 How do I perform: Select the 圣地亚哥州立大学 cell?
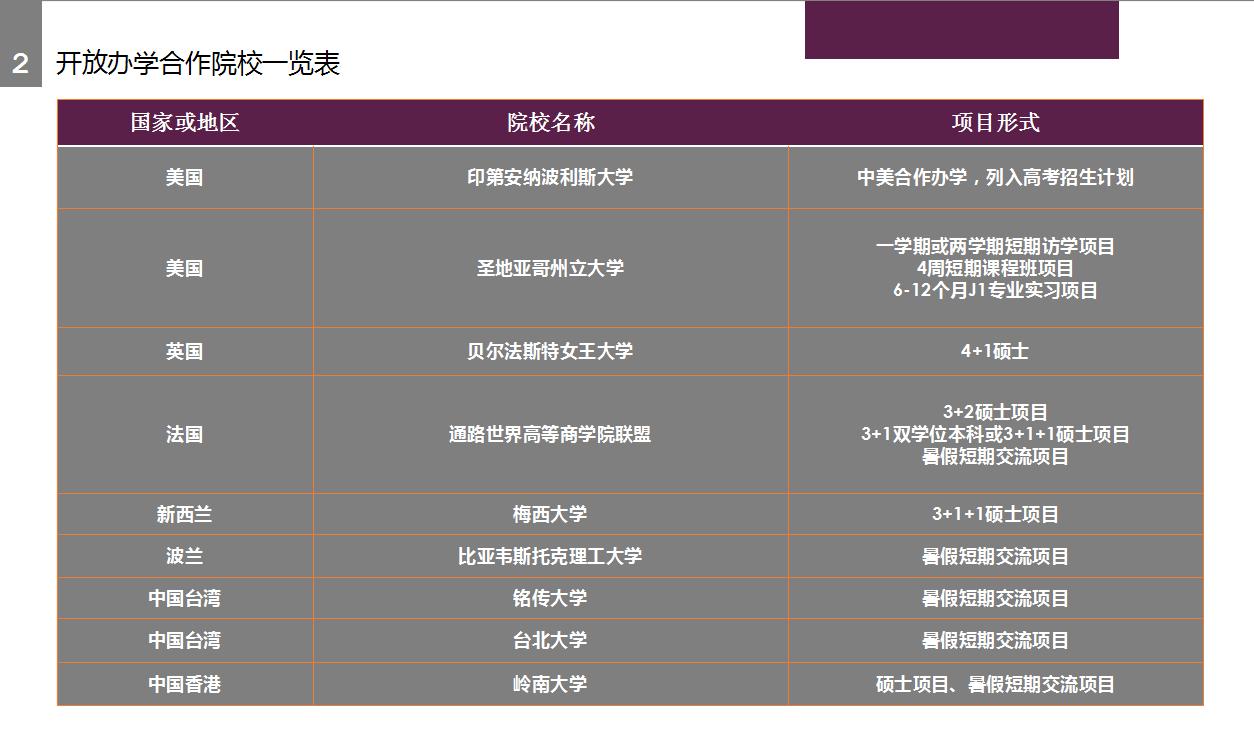pyautogui.click(x=550, y=268)
